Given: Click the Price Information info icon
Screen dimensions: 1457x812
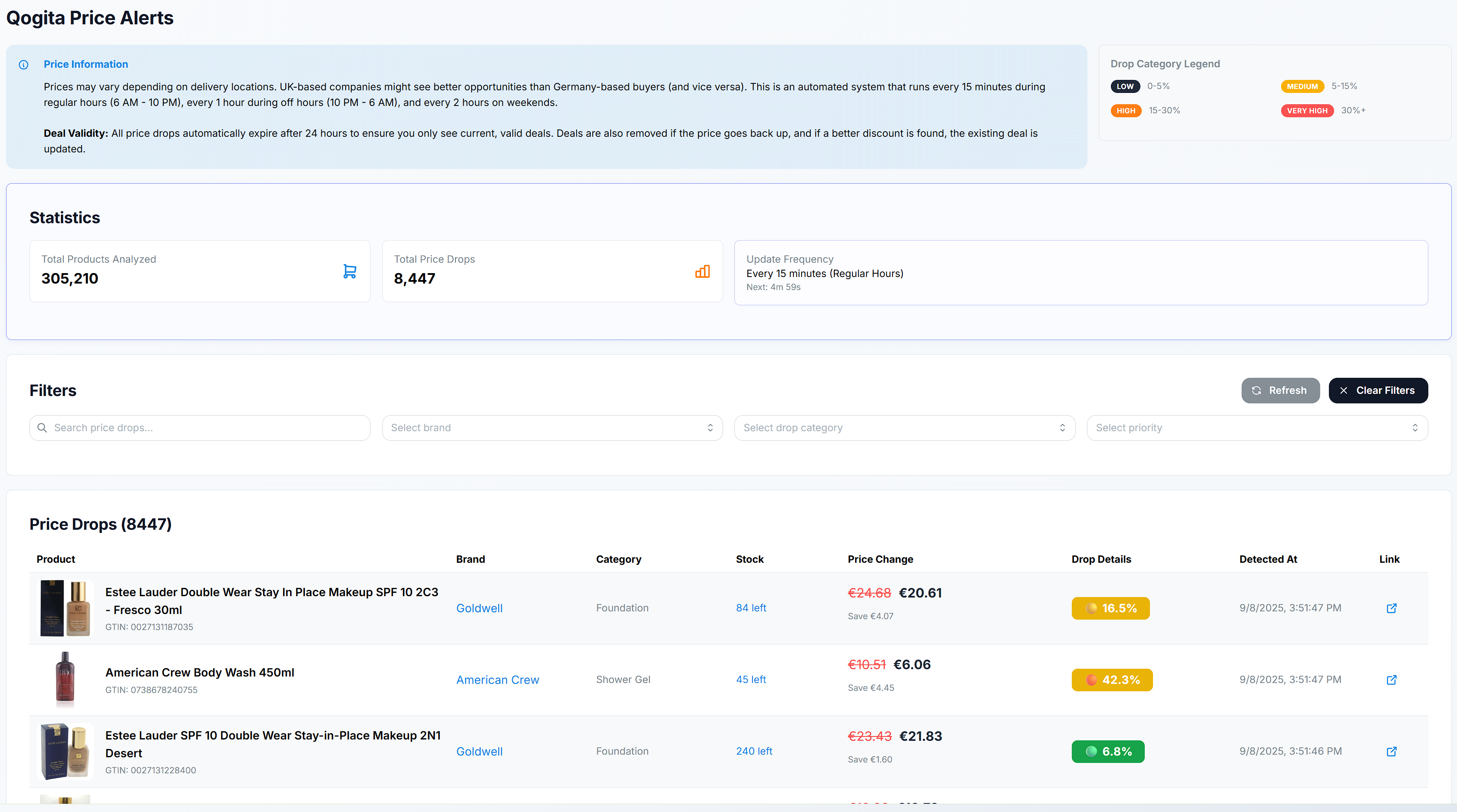Looking at the screenshot, I should click(23, 64).
